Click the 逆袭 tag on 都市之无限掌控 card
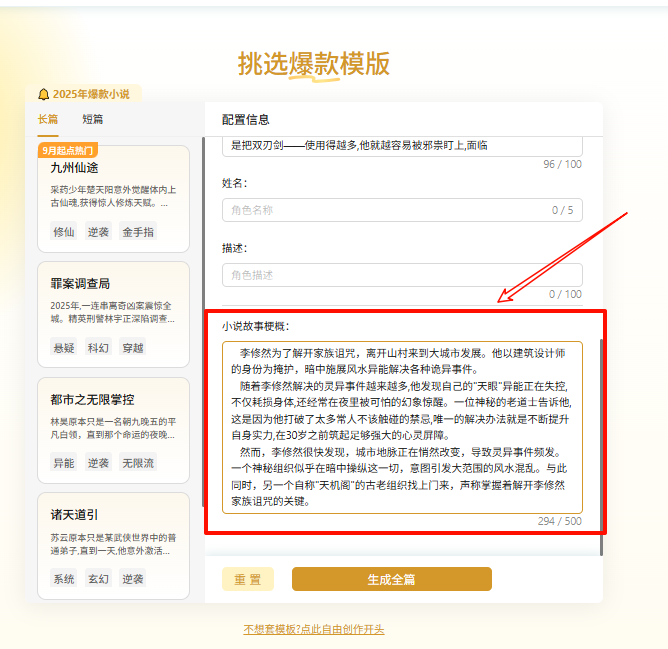Screen dimensions: 668x649 [98, 463]
